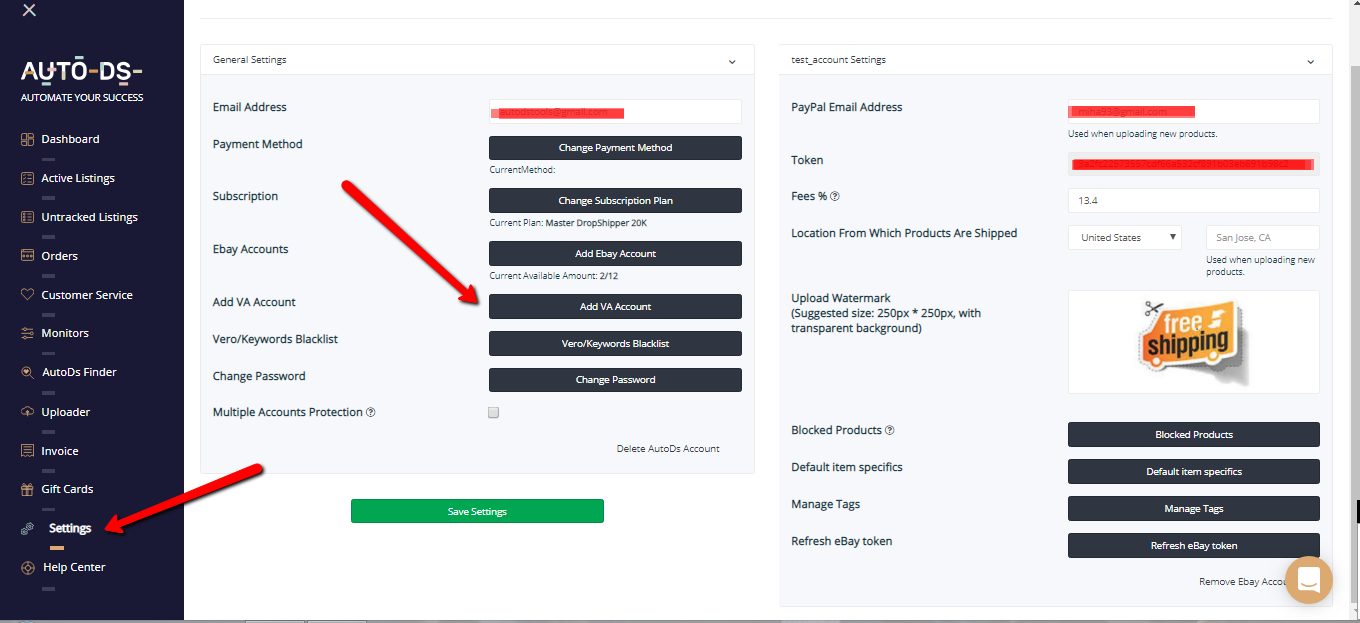Click 'Current Plan: Master DropShipper 20K' text
The image size is (1360, 623).
[567, 223]
